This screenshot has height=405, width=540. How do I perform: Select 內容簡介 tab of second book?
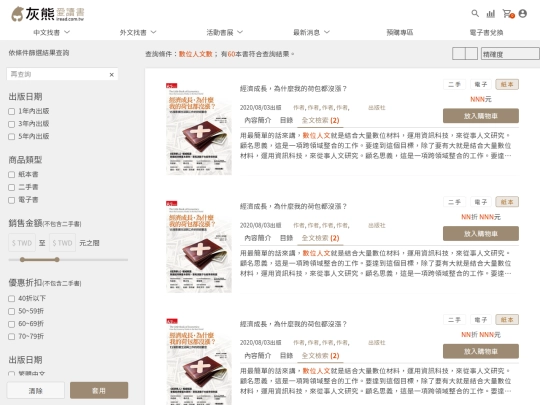(x=258, y=238)
